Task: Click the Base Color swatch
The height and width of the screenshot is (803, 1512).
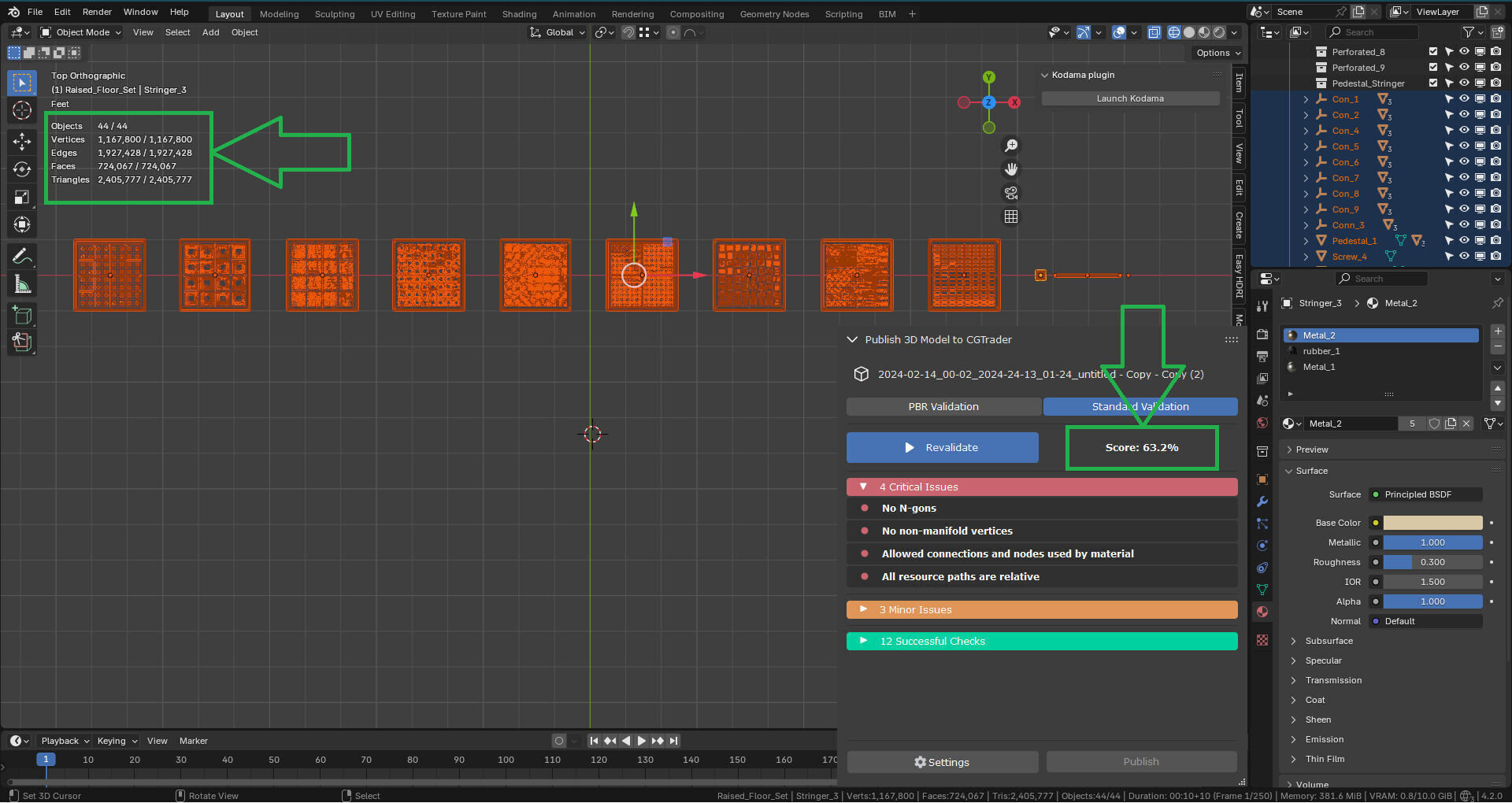Action: [1432, 523]
